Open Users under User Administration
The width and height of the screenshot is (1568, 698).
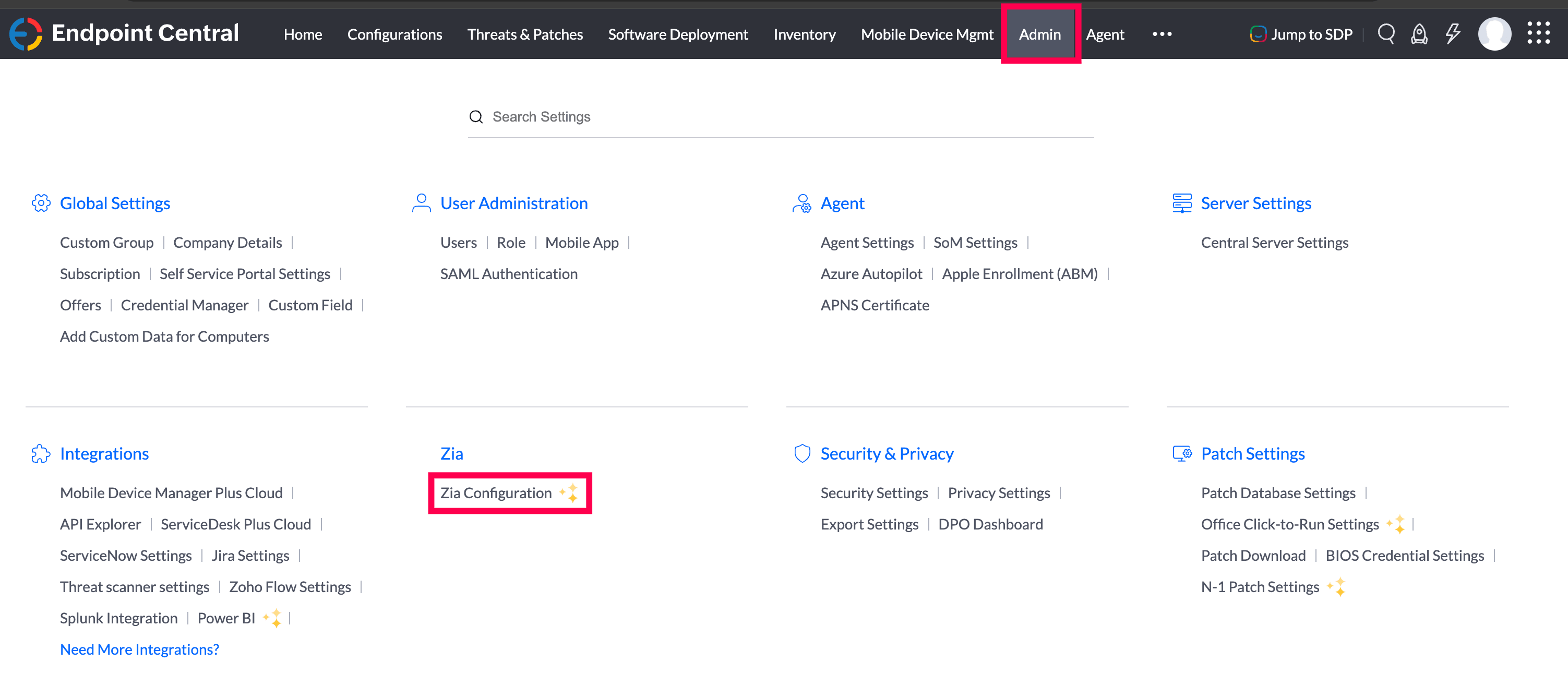pyautogui.click(x=458, y=242)
